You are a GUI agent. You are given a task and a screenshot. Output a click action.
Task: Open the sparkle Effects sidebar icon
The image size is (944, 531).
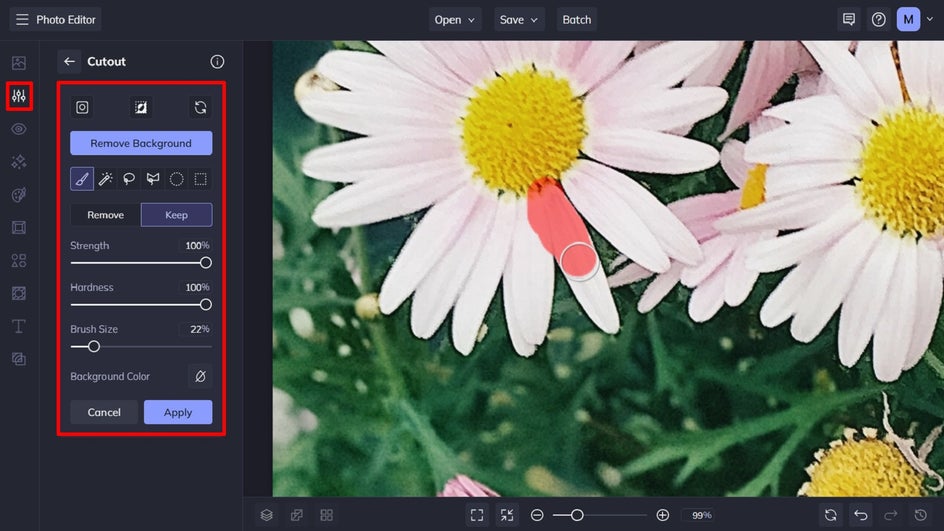pos(19,161)
